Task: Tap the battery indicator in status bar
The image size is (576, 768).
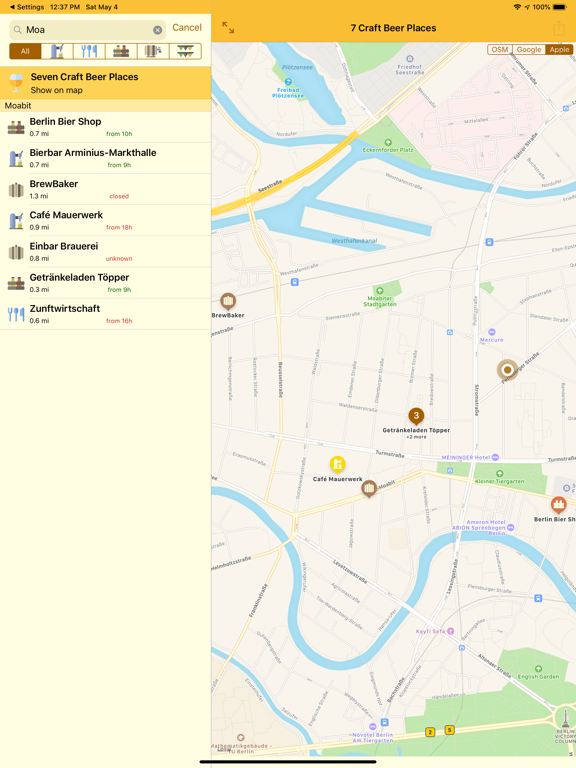Action: [x=559, y=7]
